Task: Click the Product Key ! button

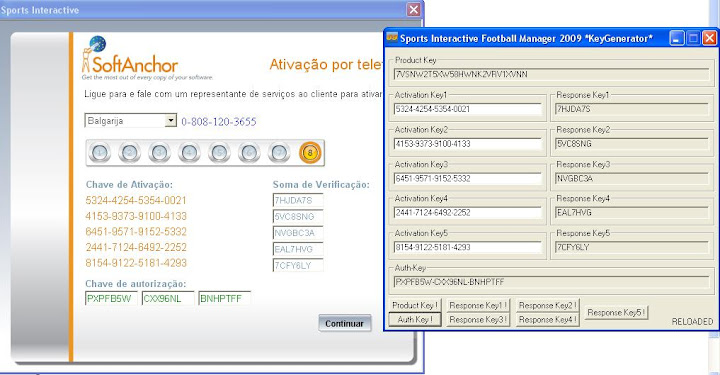Action: (415, 305)
